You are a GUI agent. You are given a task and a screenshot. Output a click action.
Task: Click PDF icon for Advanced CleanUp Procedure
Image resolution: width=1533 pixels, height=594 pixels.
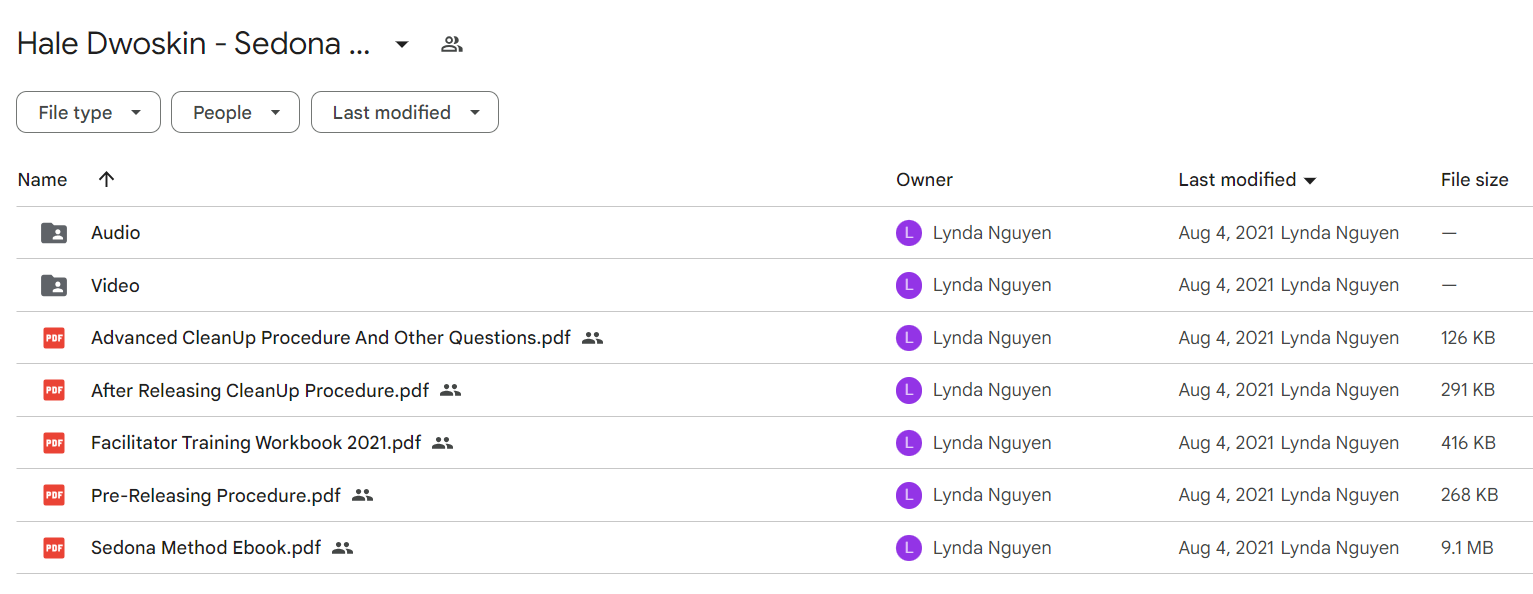54,338
